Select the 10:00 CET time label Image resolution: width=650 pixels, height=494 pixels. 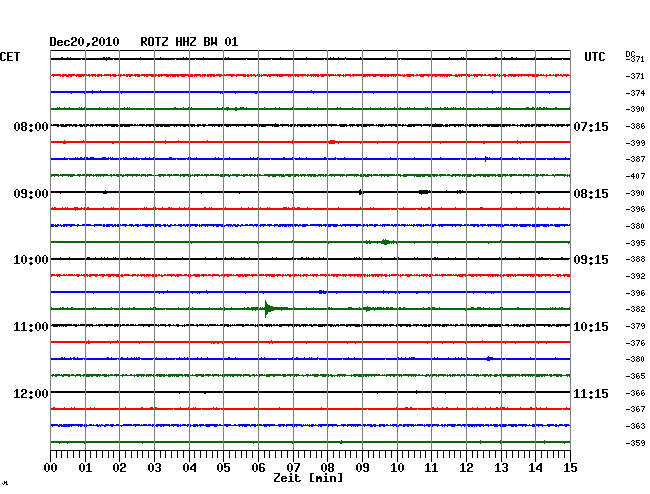click(31, 260)
